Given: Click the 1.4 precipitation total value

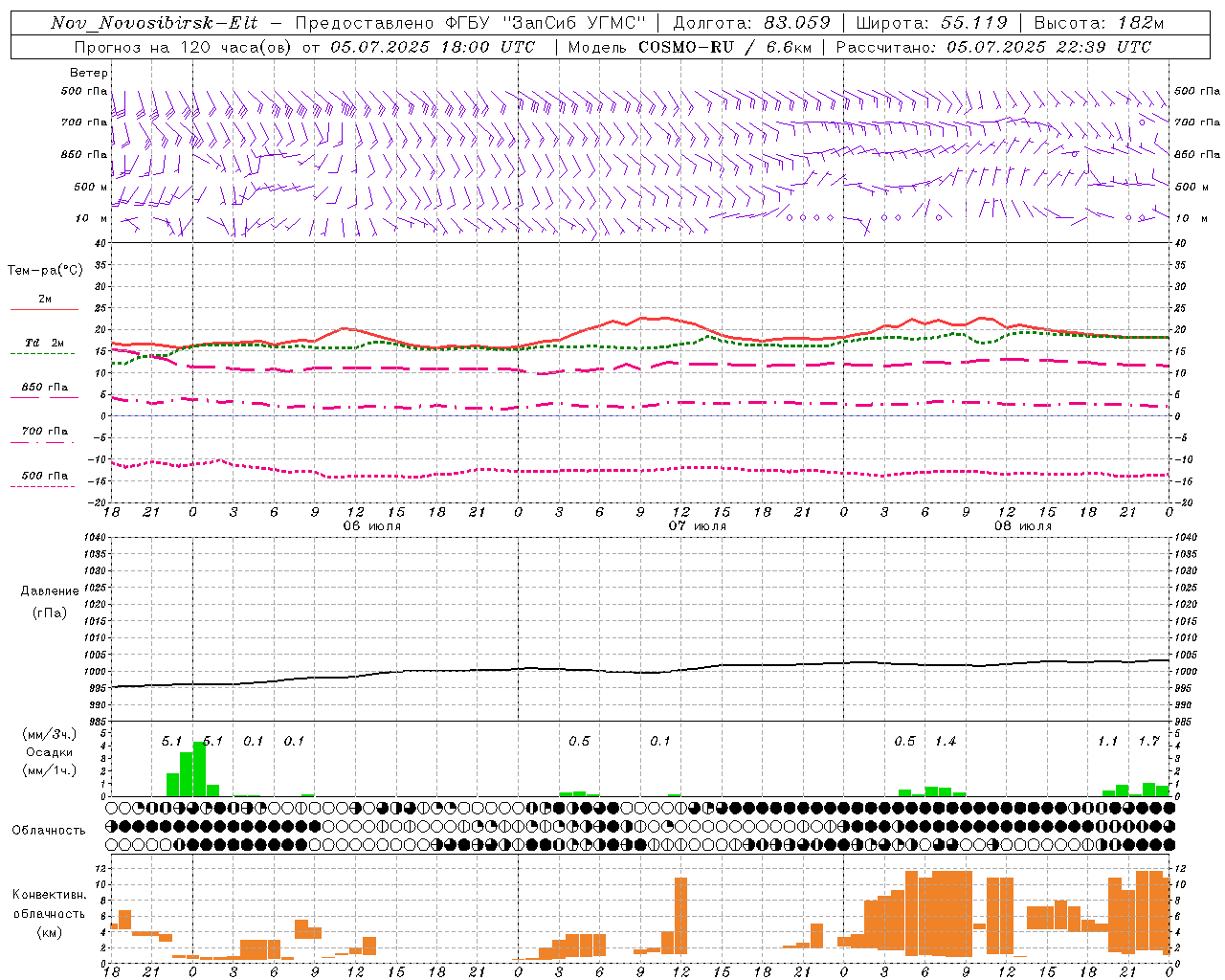Looking at the screenshot, I should click(946, 742).
